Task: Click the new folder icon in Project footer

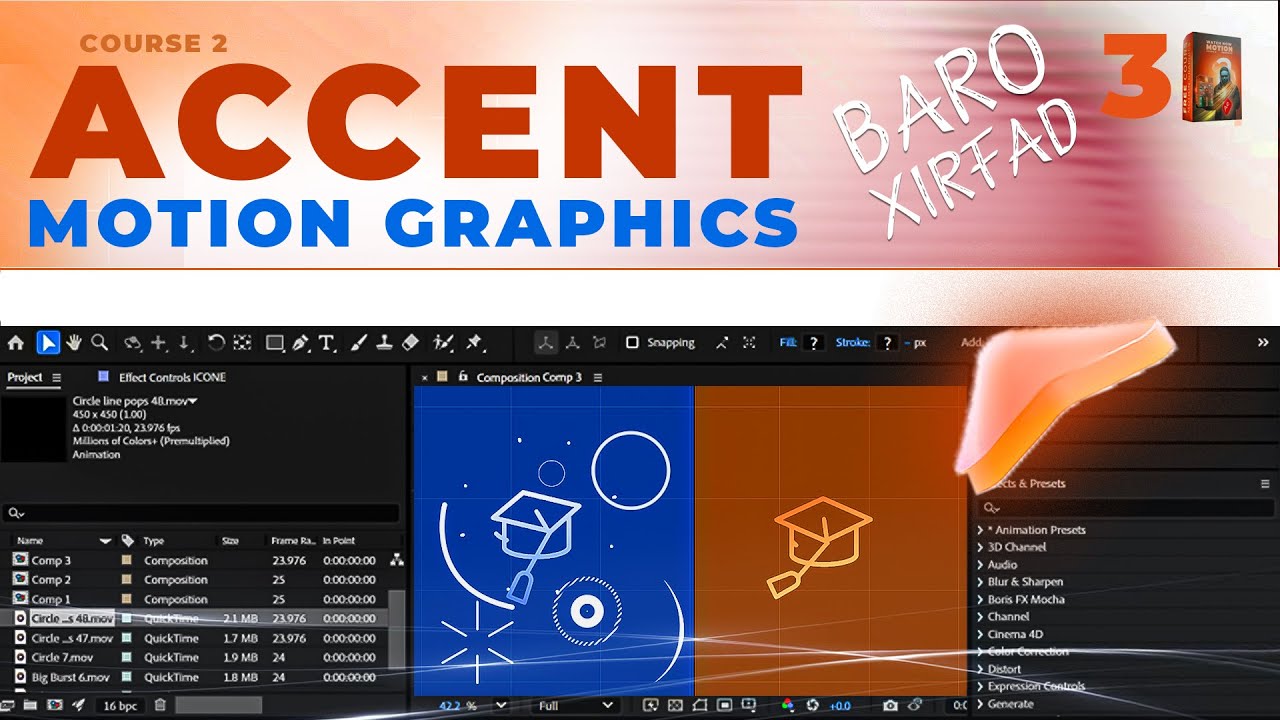Action: [x=30, y=705]
